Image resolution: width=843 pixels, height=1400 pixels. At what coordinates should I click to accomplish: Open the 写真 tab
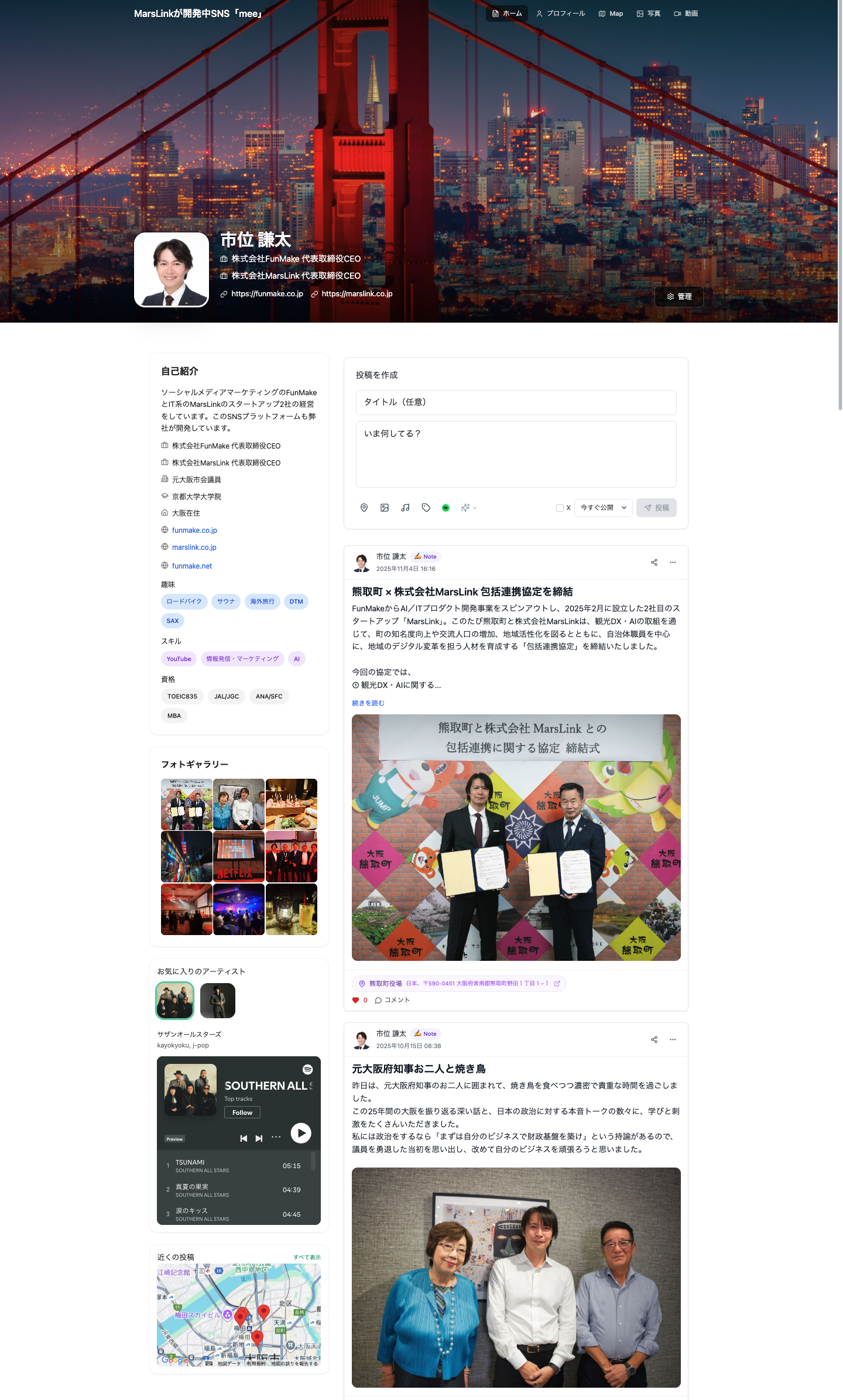pyautogui.click(x=649, y=13)
